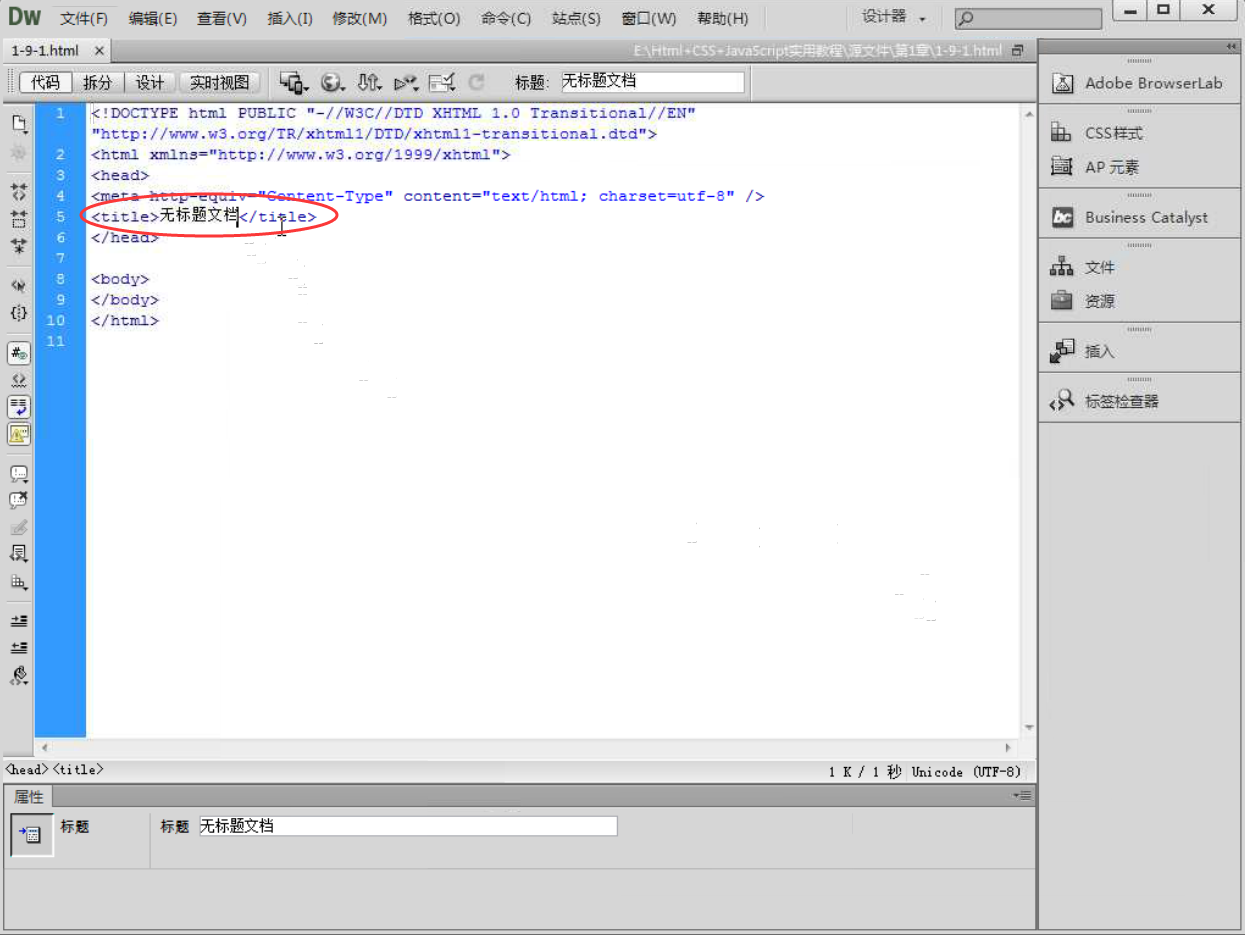Open W3C Validation dropdown

[406, 83]
